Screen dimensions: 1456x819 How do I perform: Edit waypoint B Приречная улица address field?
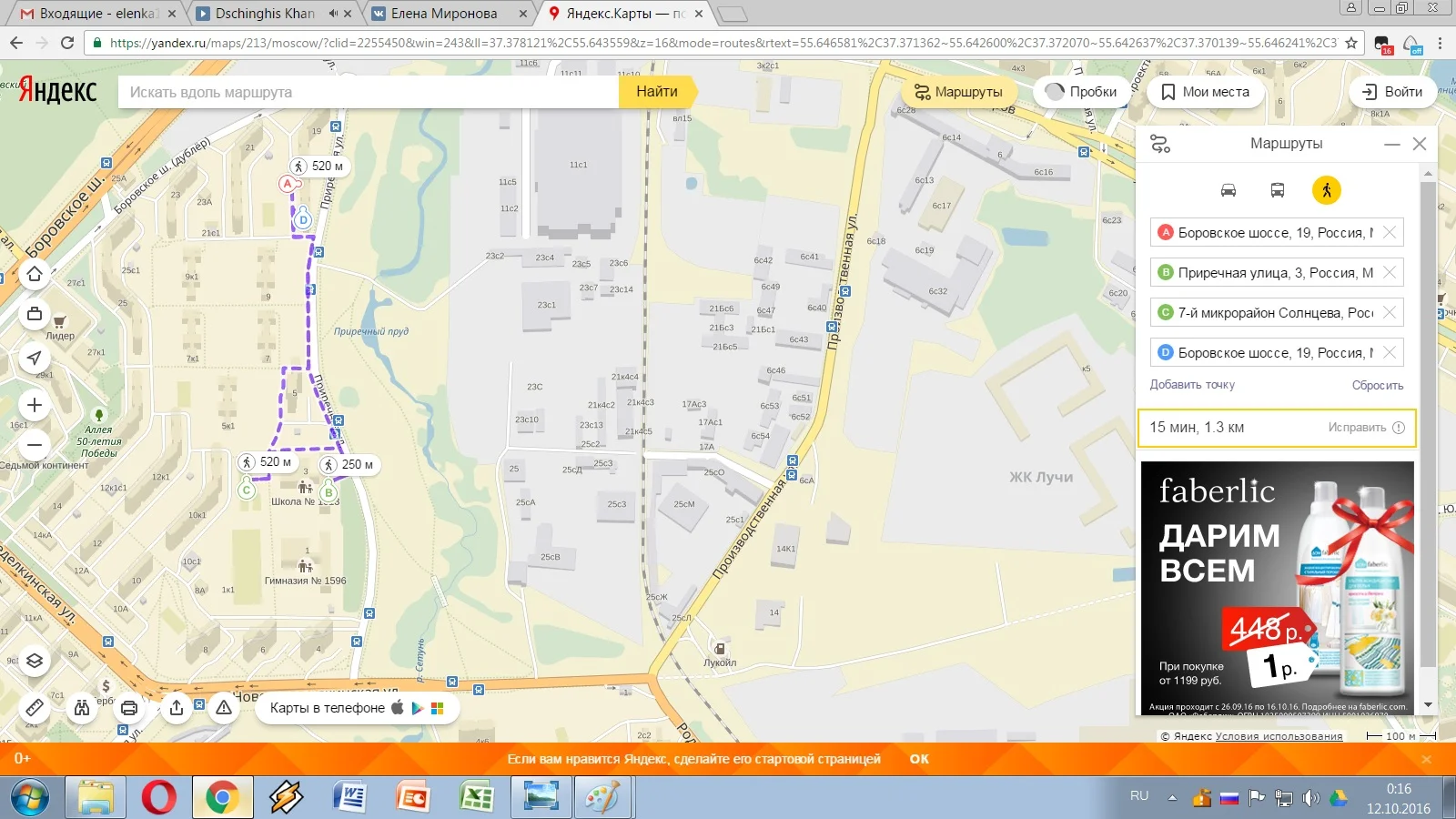point(1276,272)
